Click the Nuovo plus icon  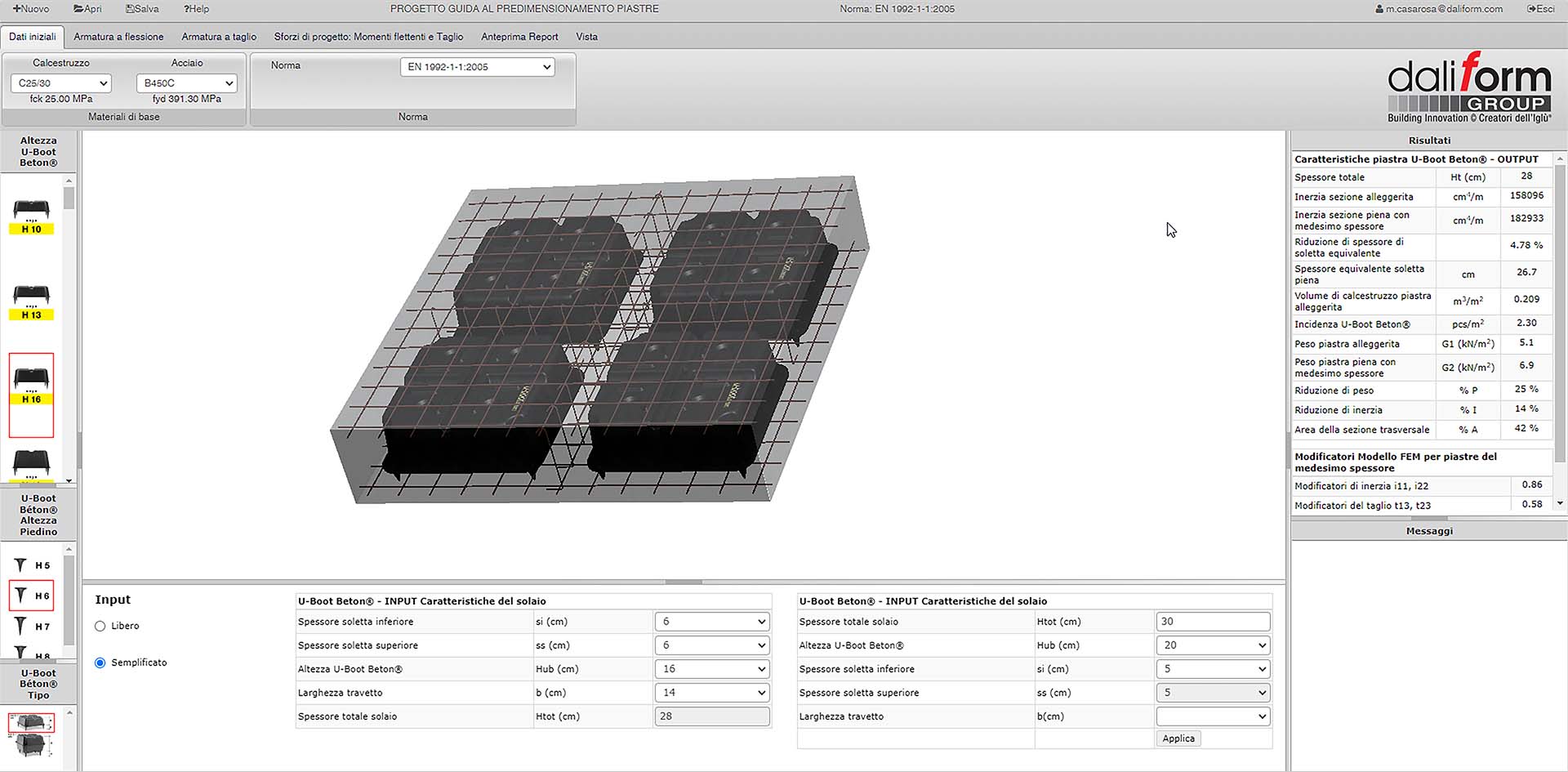pos(16,9)
